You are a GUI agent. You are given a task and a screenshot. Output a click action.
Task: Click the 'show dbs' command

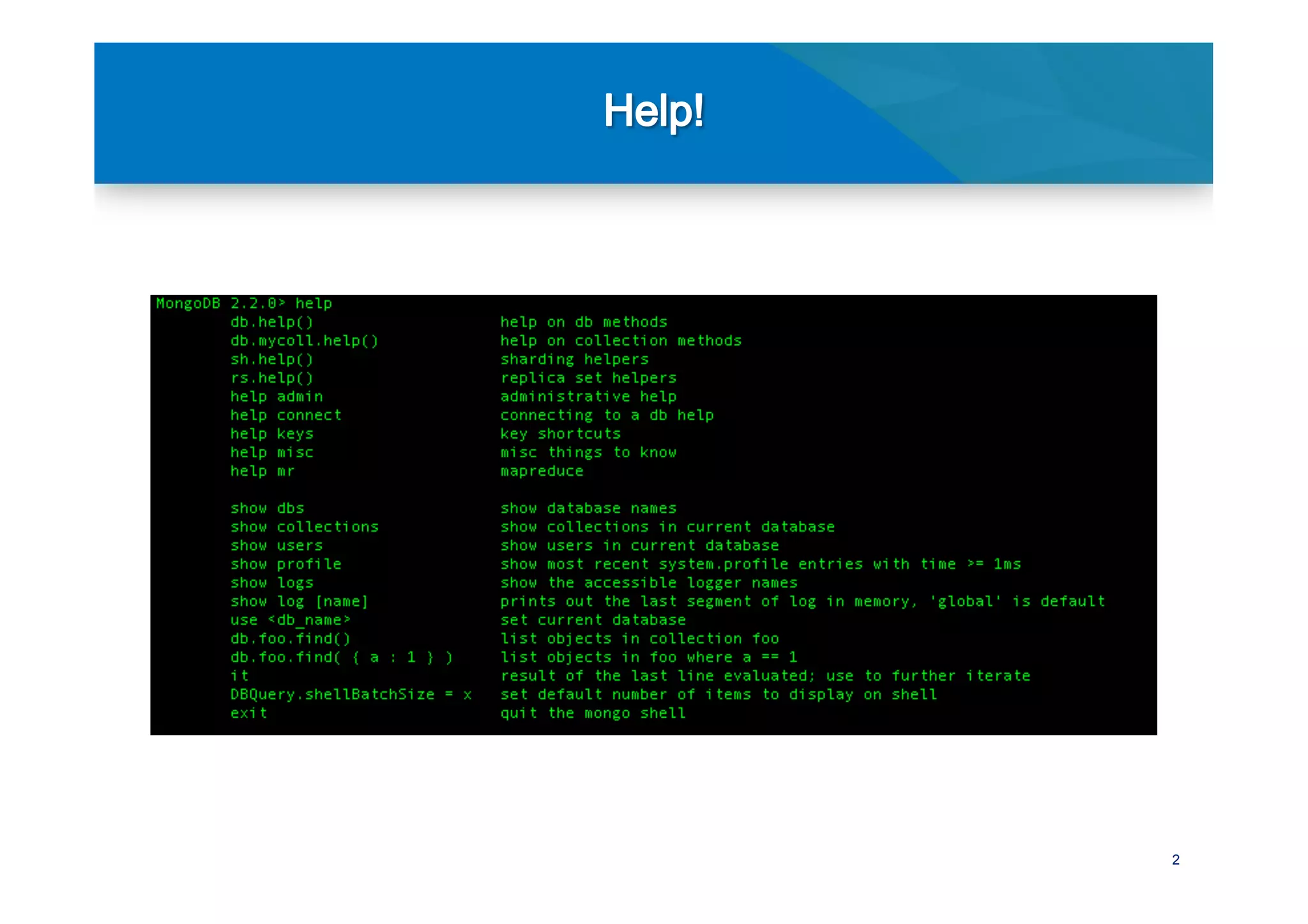point(267,508)
